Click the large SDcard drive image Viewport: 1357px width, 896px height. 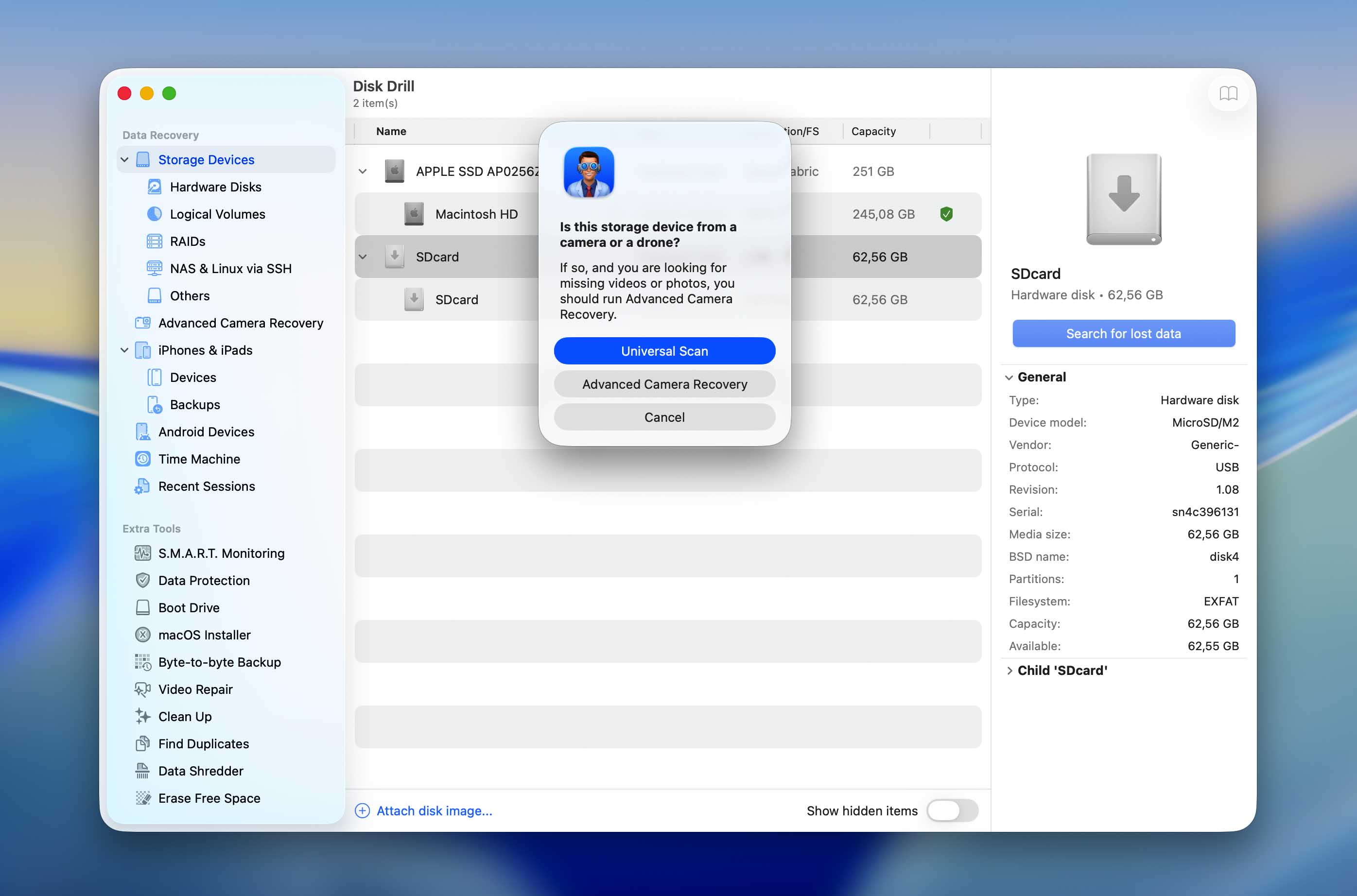1124,199
